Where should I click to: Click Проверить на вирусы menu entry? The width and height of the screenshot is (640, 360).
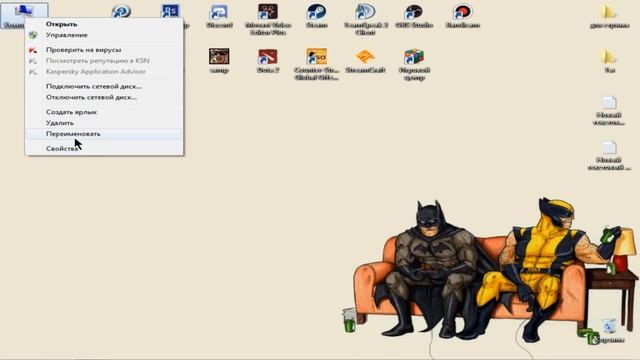(x=83, y=50)
